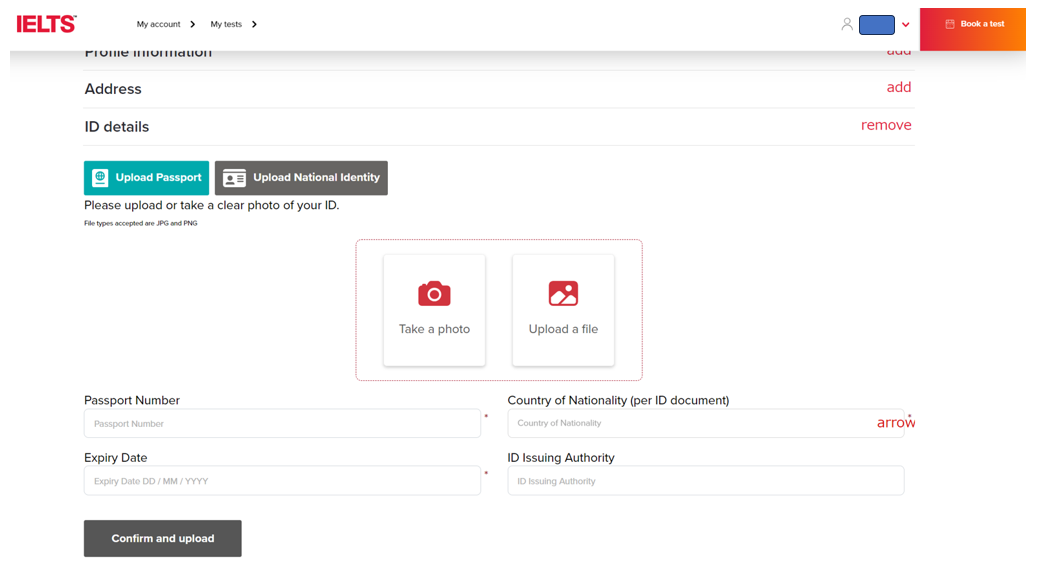The width and height of the screenshot is (1038, 574).
Task: Open the My tests menu
Action: tap(226, 24)
